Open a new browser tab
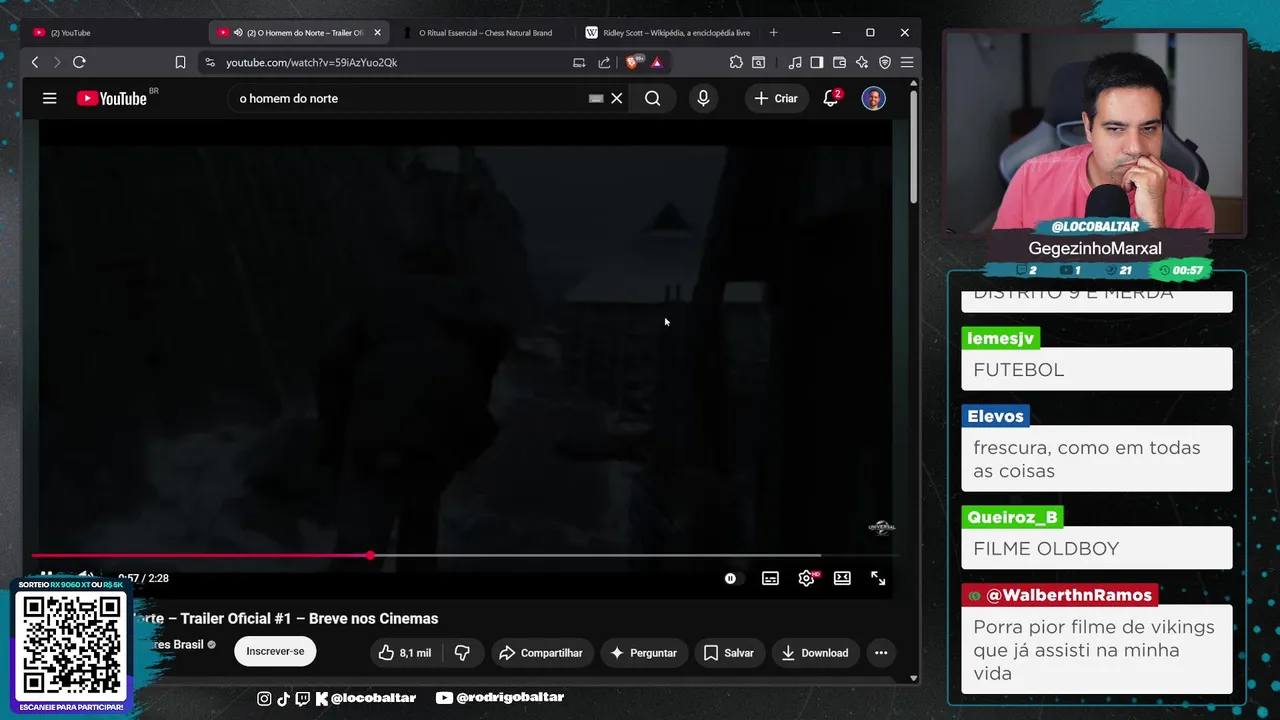The image size is (1280, 720). [x=773, y=32]
